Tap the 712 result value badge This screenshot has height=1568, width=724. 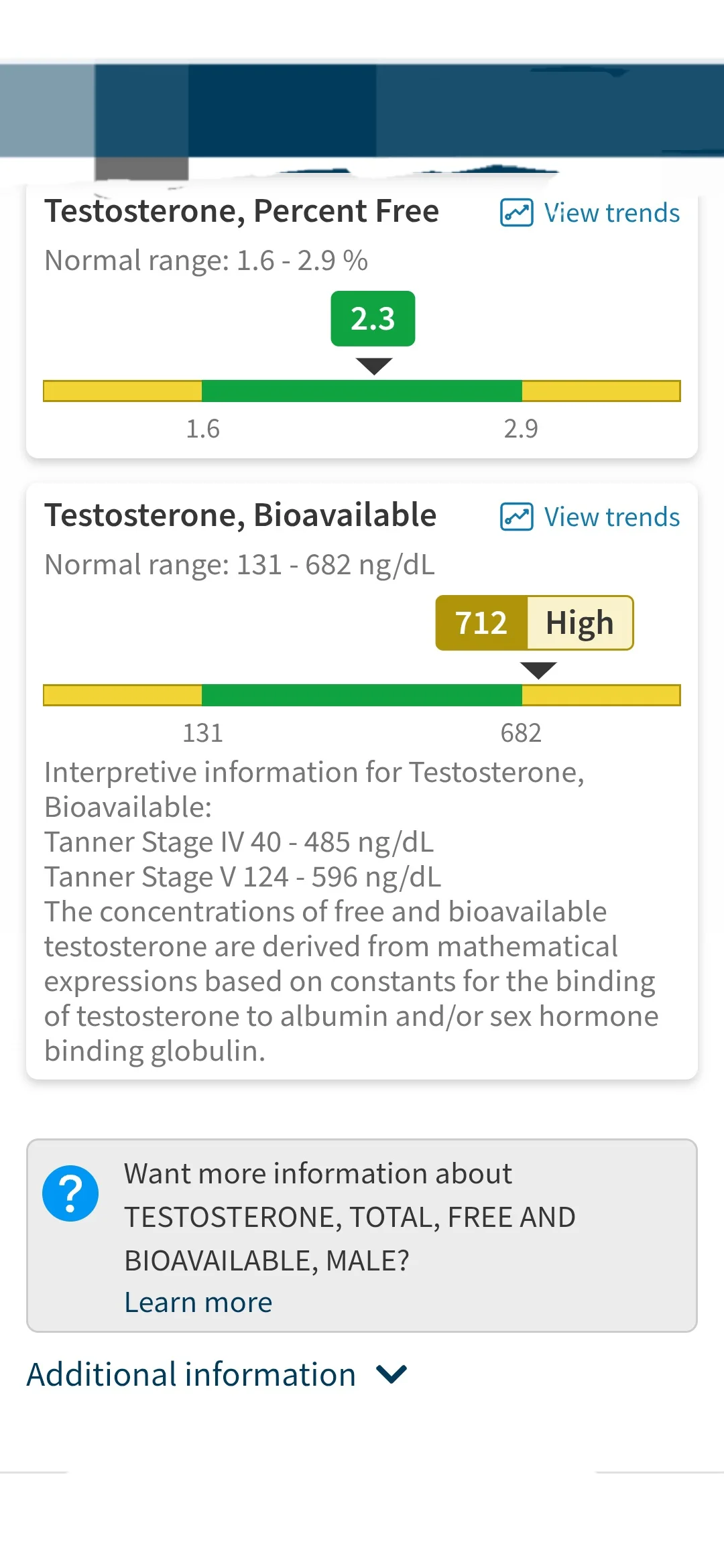481,623
